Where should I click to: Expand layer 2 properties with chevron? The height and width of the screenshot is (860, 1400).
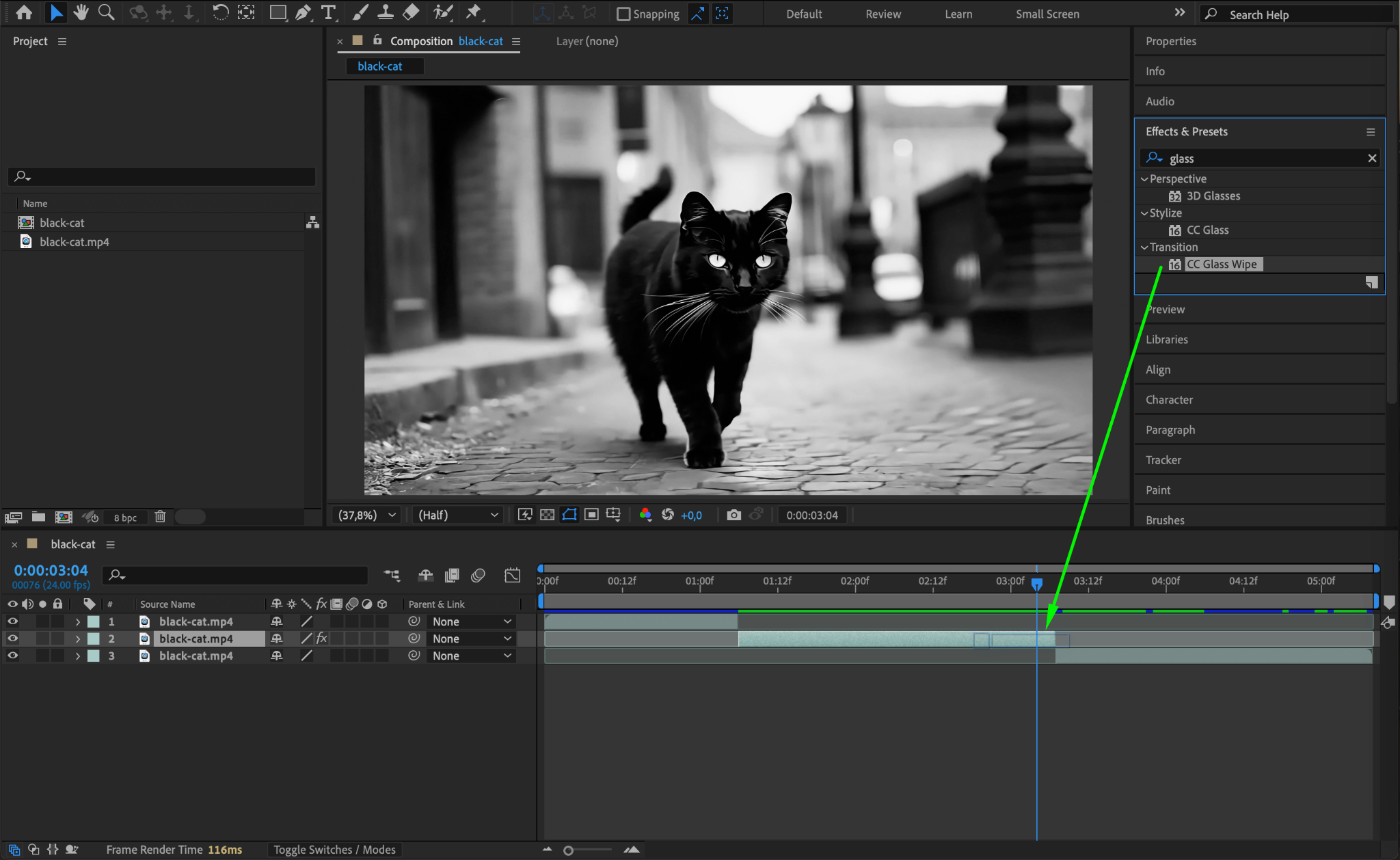tap(78, 639)
